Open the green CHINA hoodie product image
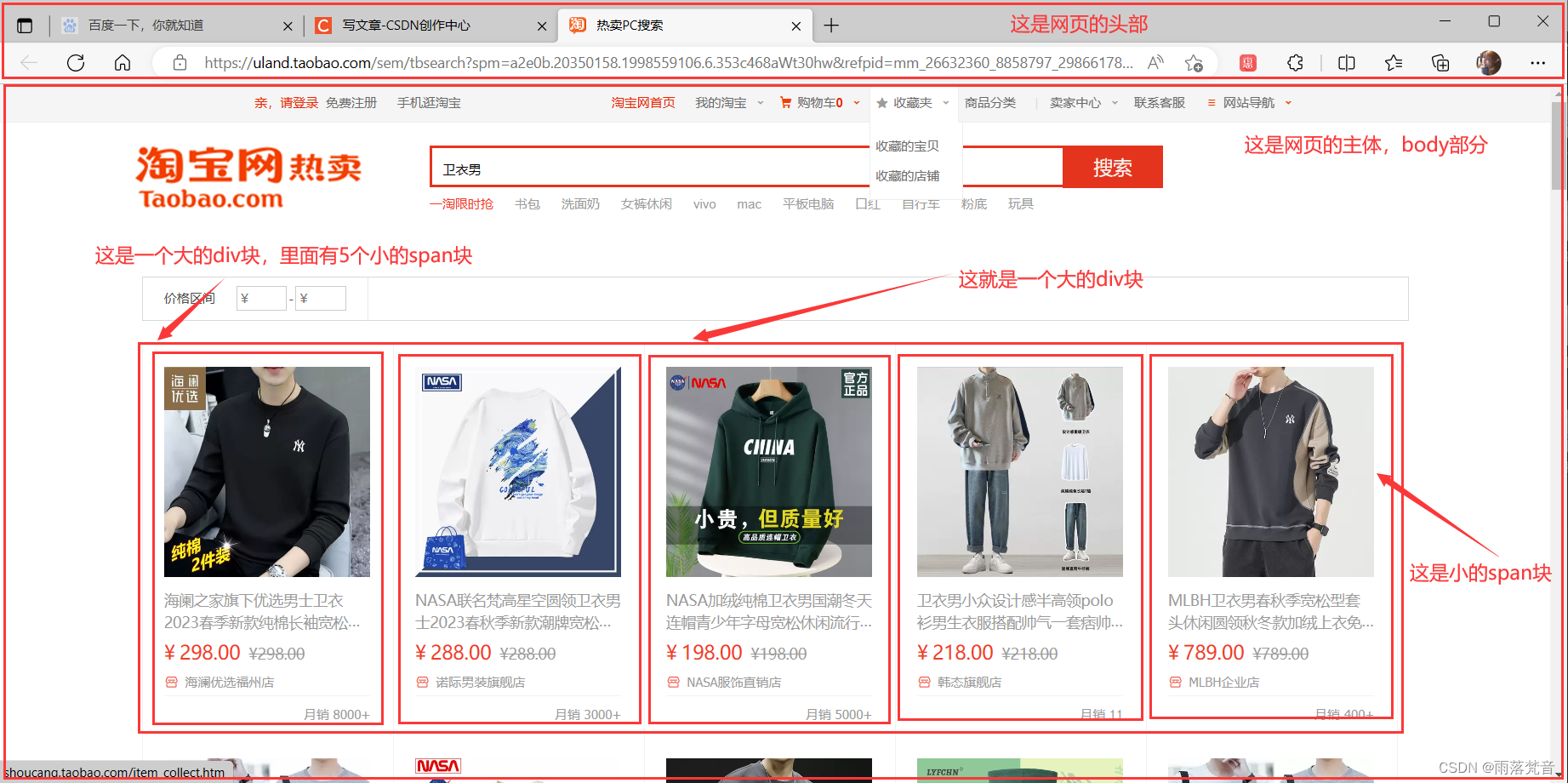Screen dimensions: 1568x783 tap(769, 472)
